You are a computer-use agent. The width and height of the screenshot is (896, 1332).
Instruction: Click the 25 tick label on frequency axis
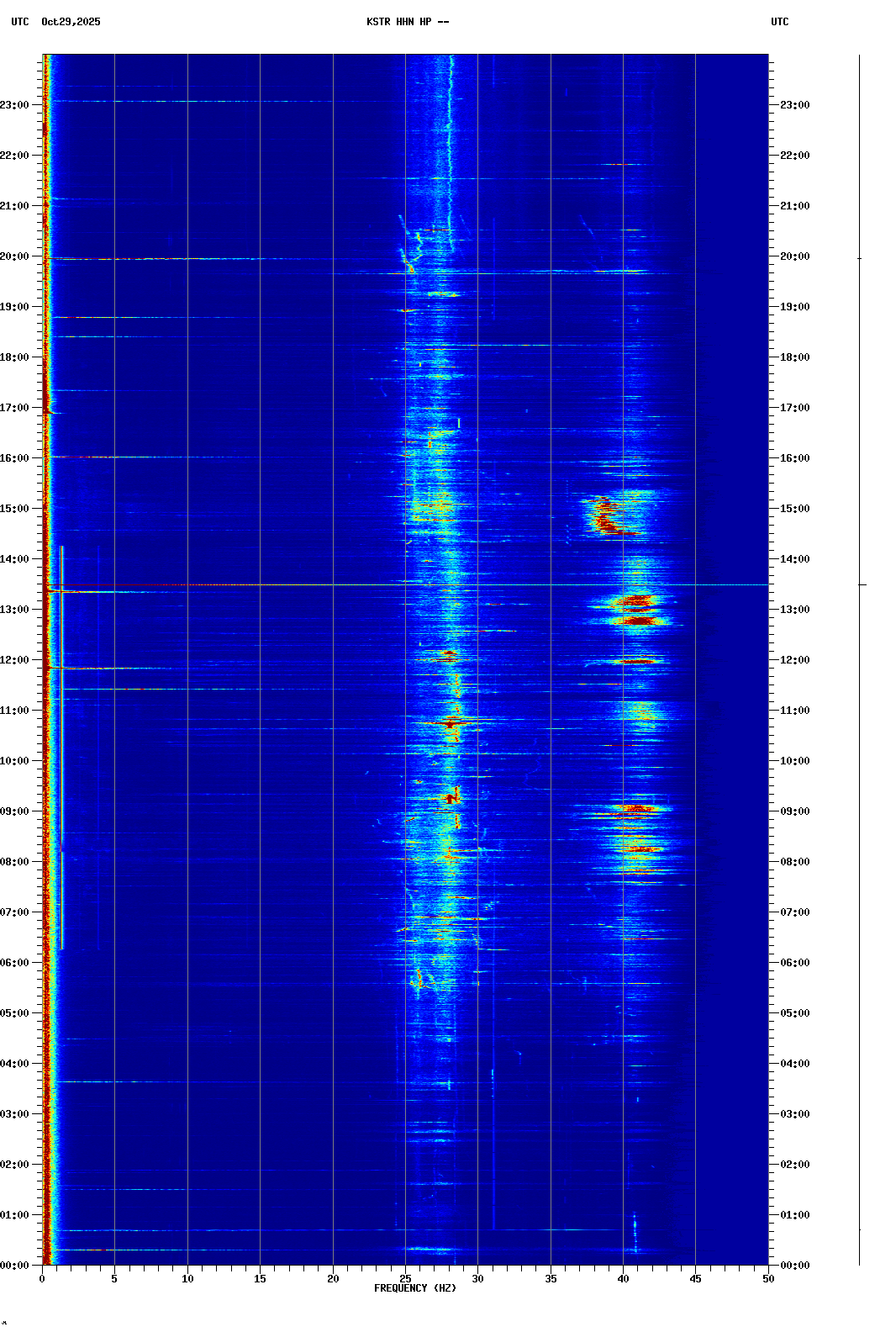(x=405, y=1278)
